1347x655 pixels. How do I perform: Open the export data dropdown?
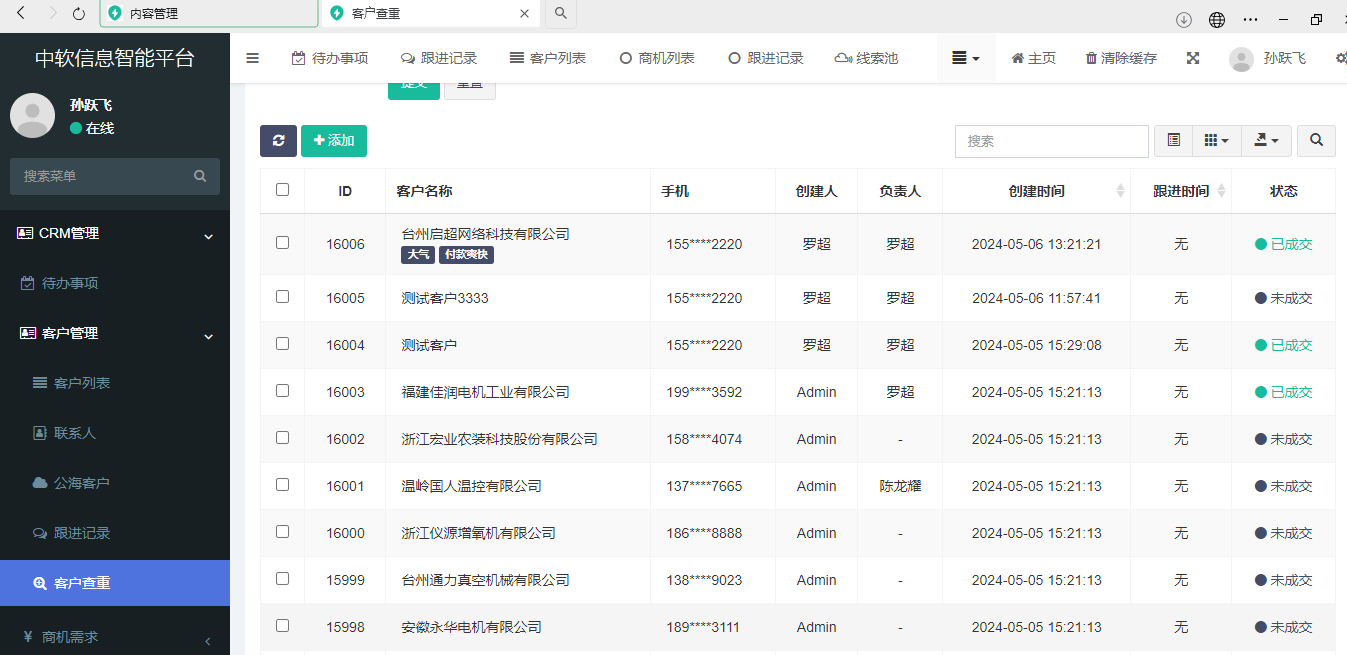1266,141
